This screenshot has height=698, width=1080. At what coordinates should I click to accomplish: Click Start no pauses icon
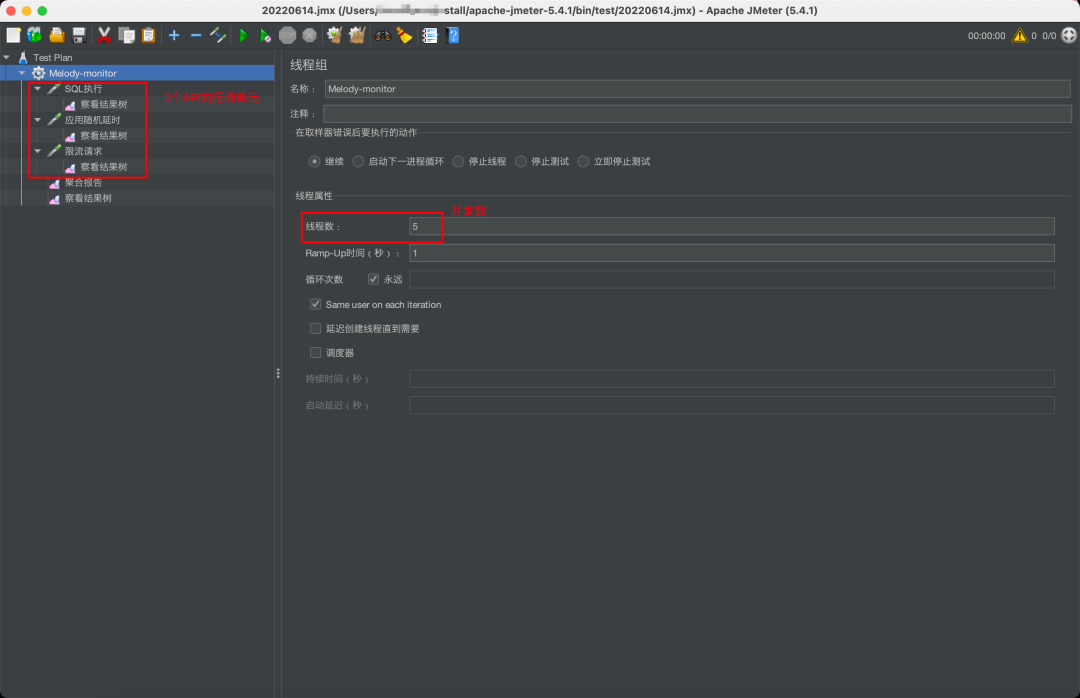(x=265, y=35)
